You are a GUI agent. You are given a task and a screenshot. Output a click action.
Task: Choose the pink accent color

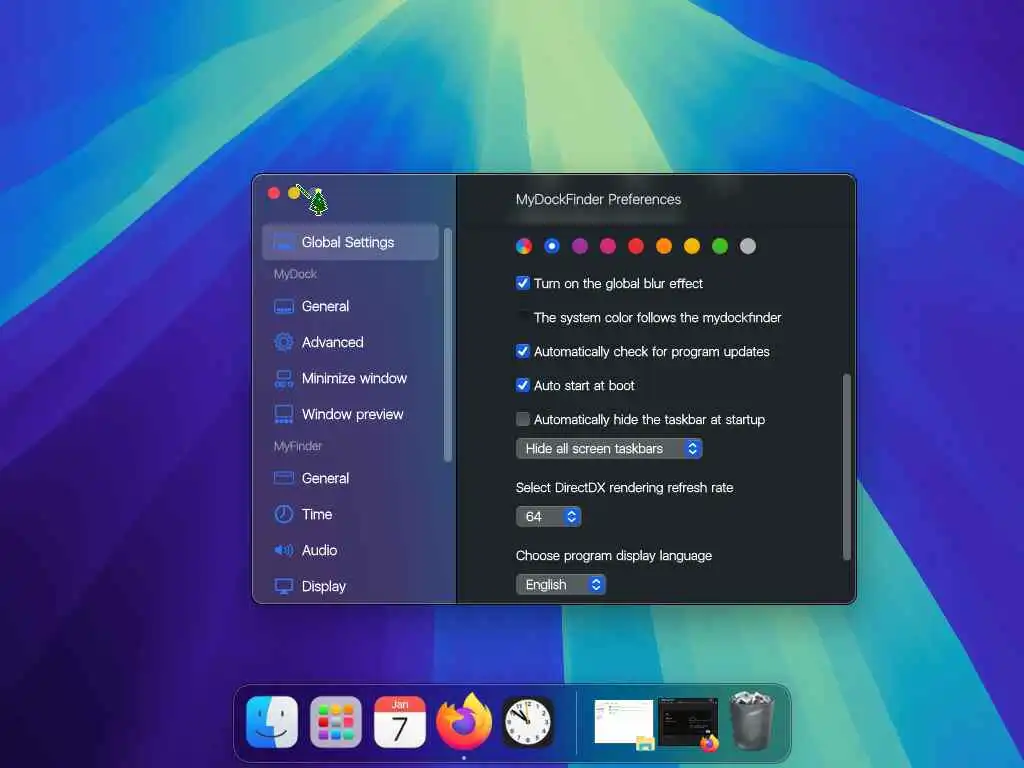coord(608,246)
